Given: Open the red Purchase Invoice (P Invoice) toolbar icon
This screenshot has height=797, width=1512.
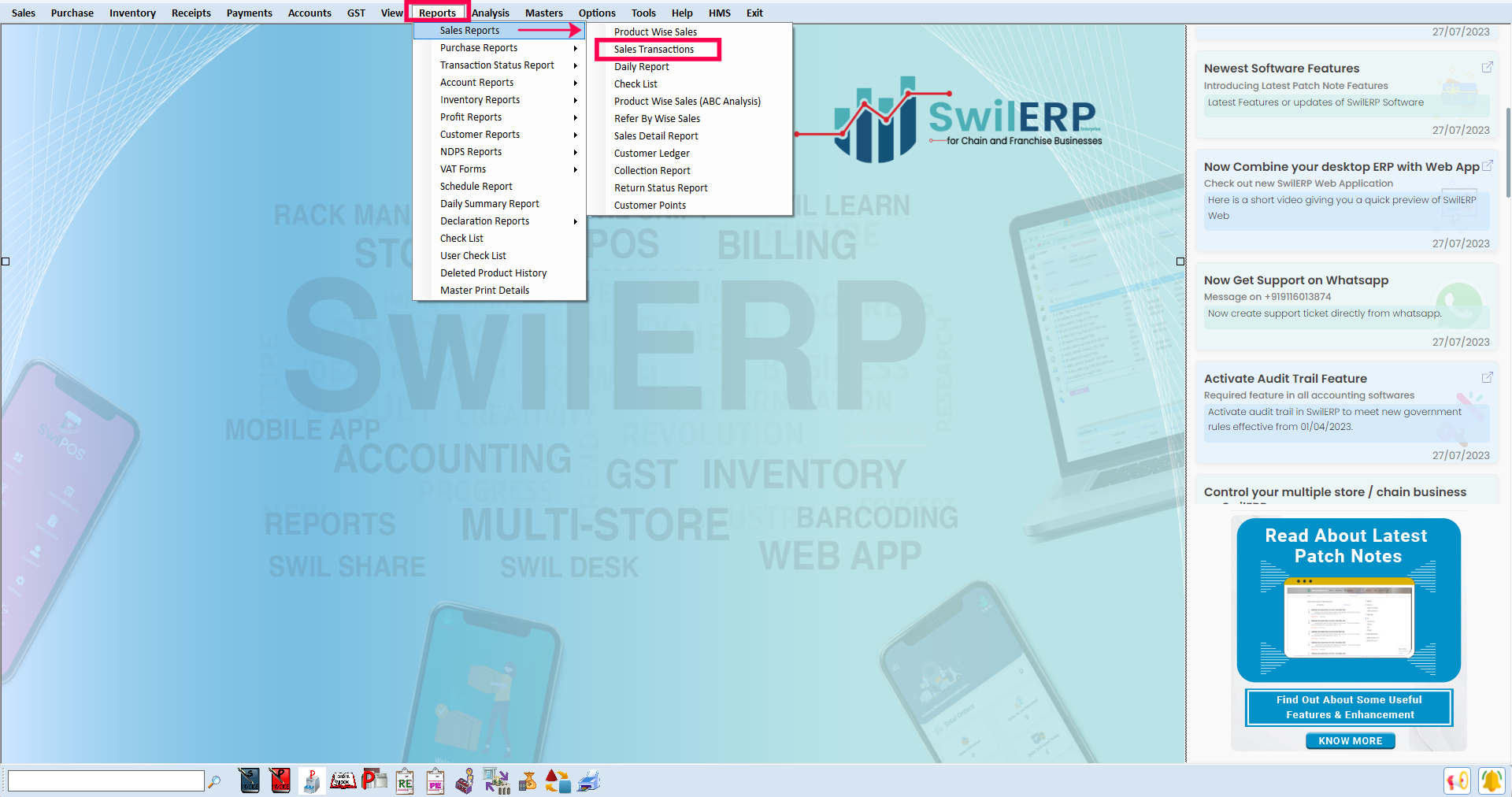Looking at the screenshot, I should (x=280, y=780).
